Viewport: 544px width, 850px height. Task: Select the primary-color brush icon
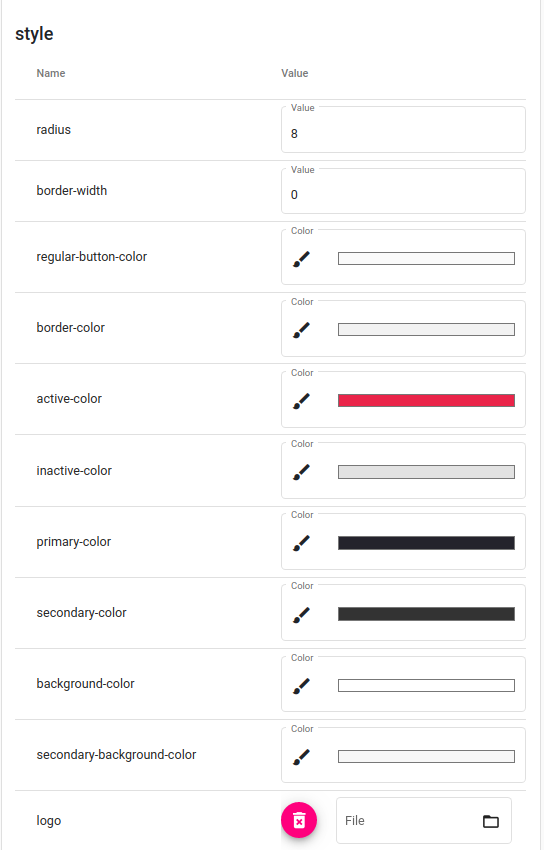301,543
